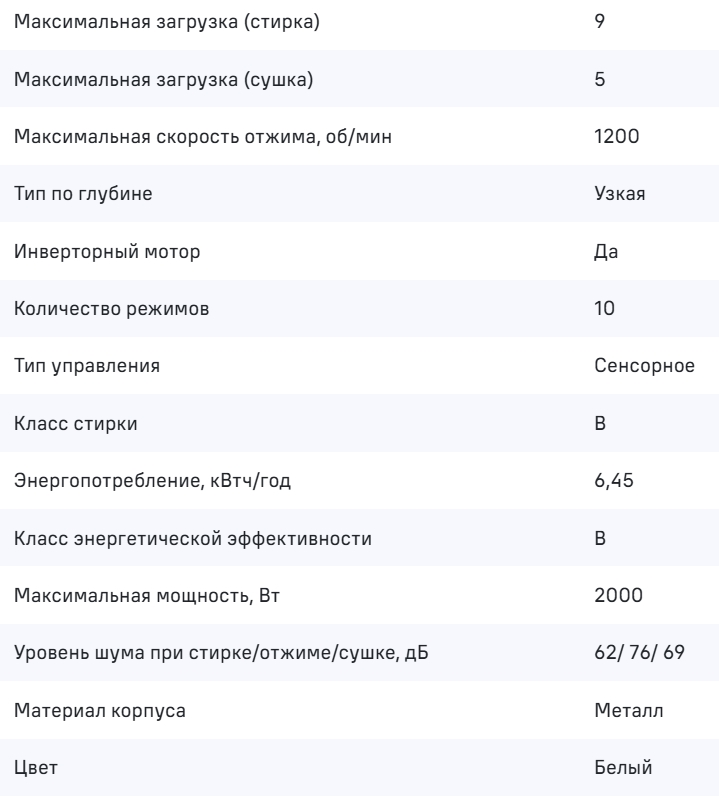
Task: Click the 'Инверторный мотор' label
Action: (x=107, y=252)
